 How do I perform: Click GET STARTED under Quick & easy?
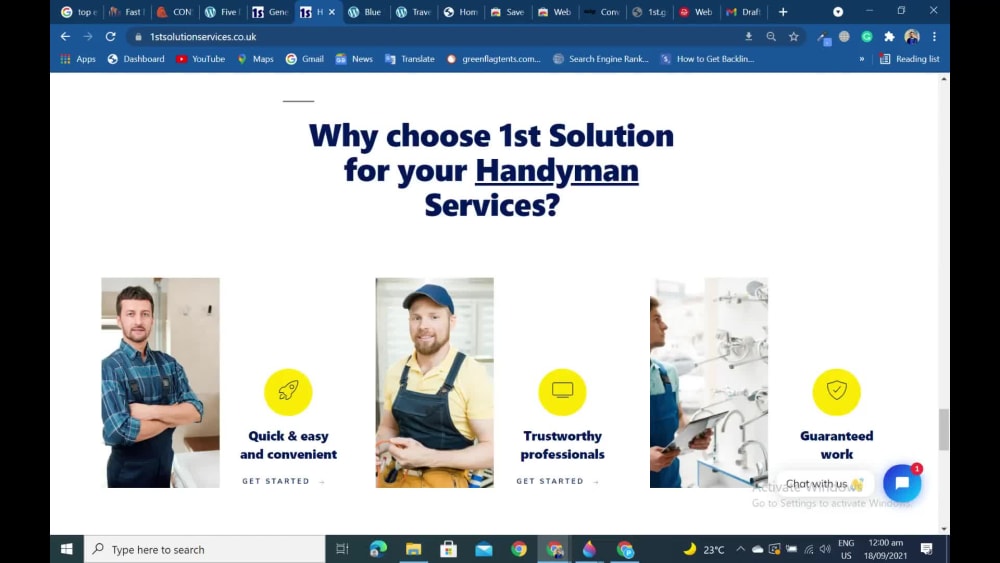[284, 481]
